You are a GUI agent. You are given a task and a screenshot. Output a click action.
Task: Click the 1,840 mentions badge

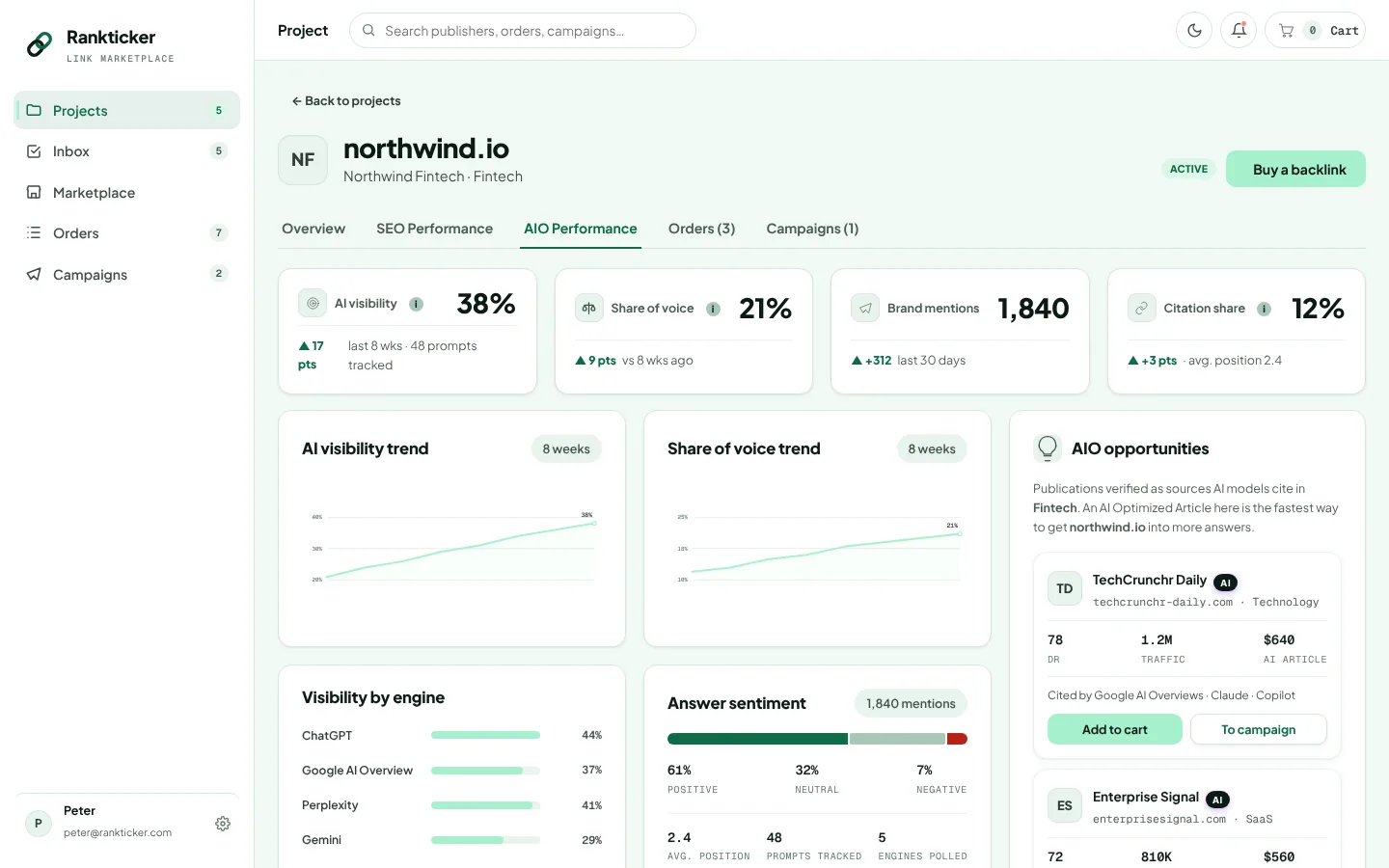(911, 703)
